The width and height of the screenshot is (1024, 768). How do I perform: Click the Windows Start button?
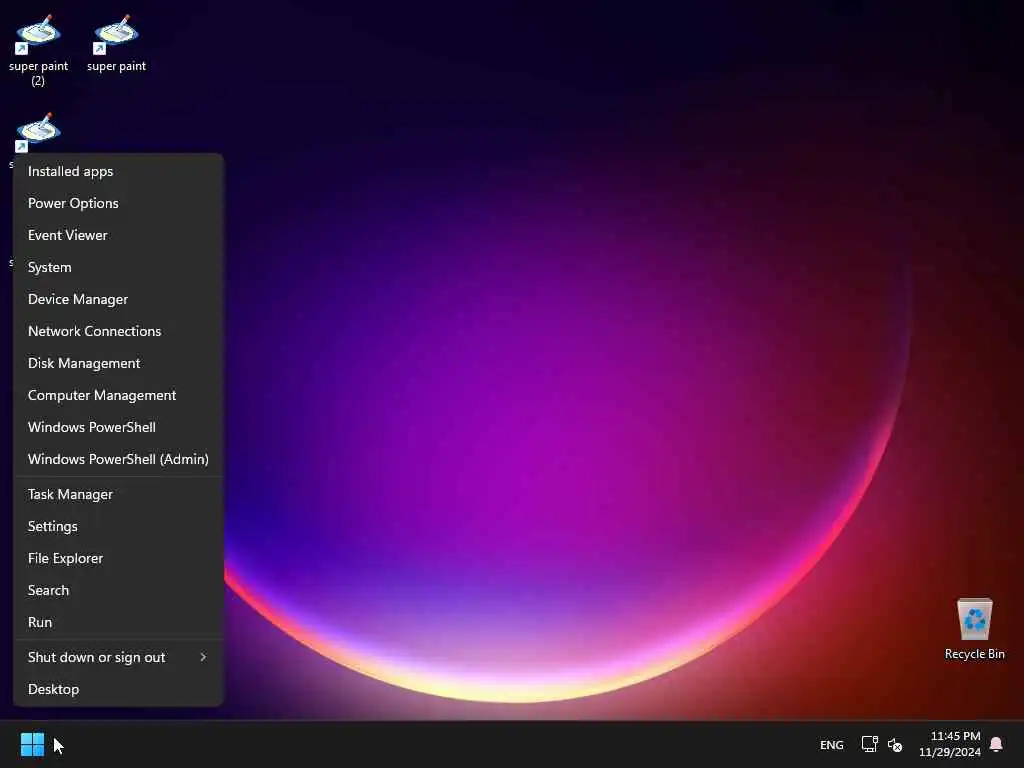(32, 744)
